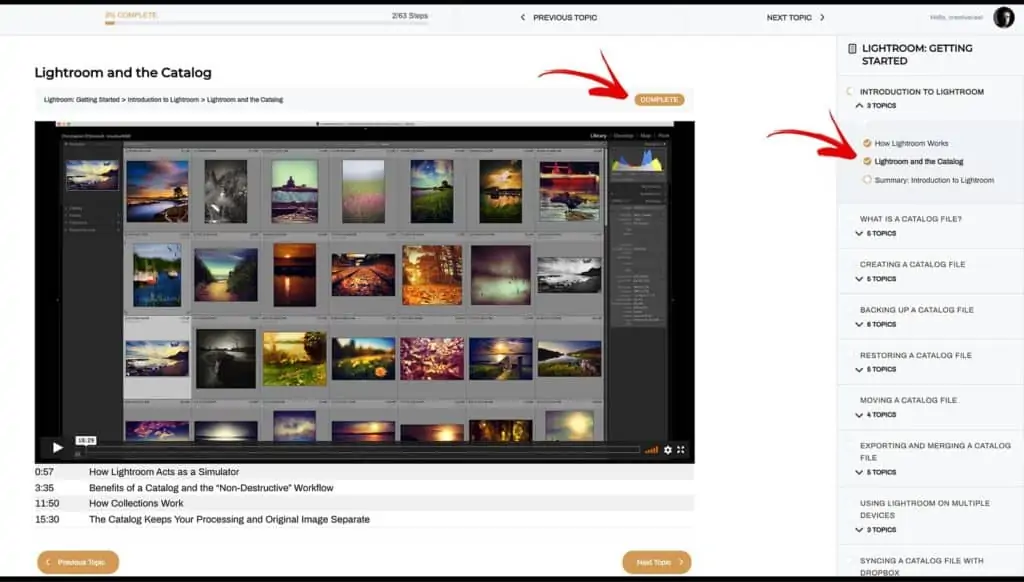The height and width of the screenshot is (582, 1024).
Task: Open the Summary: Introduction to Lightroom topic
Action: pos(934,180)
